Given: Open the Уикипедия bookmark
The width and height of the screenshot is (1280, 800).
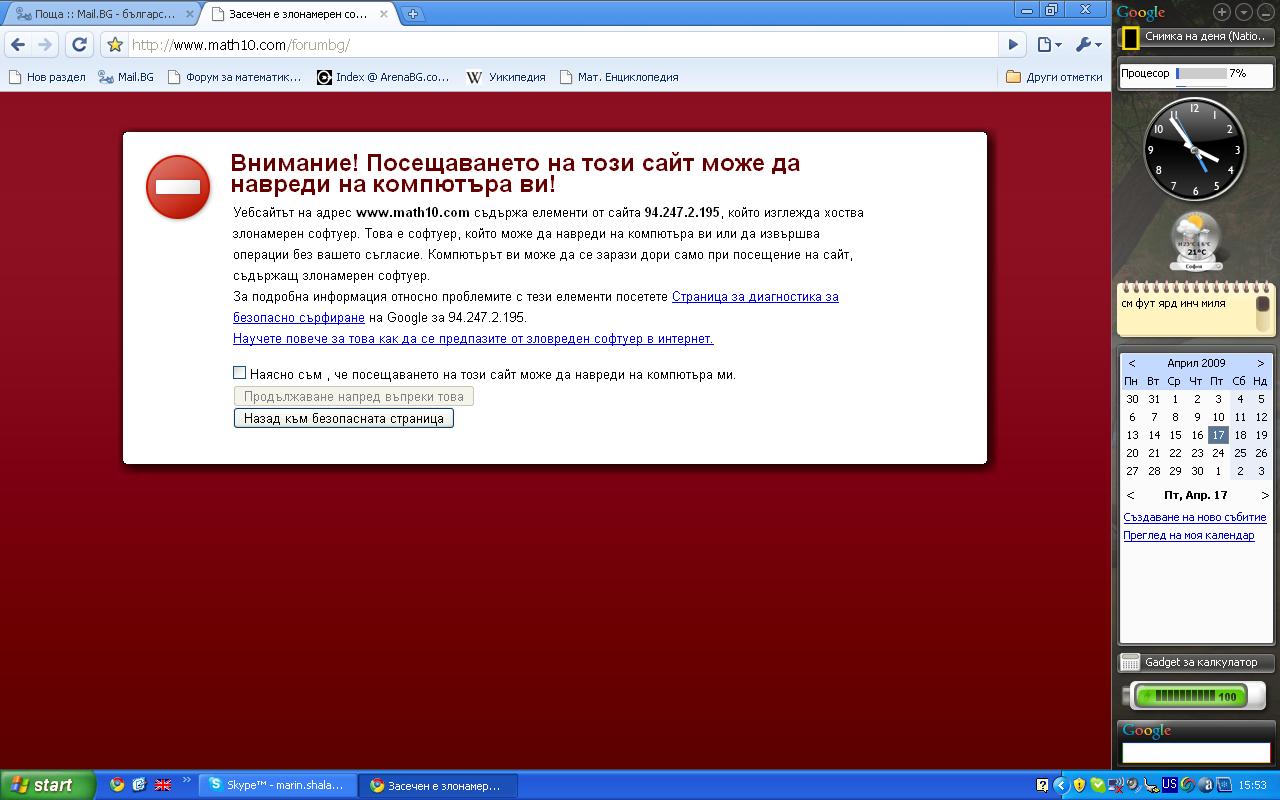Looking at the screenshot, I should [507, 77].
